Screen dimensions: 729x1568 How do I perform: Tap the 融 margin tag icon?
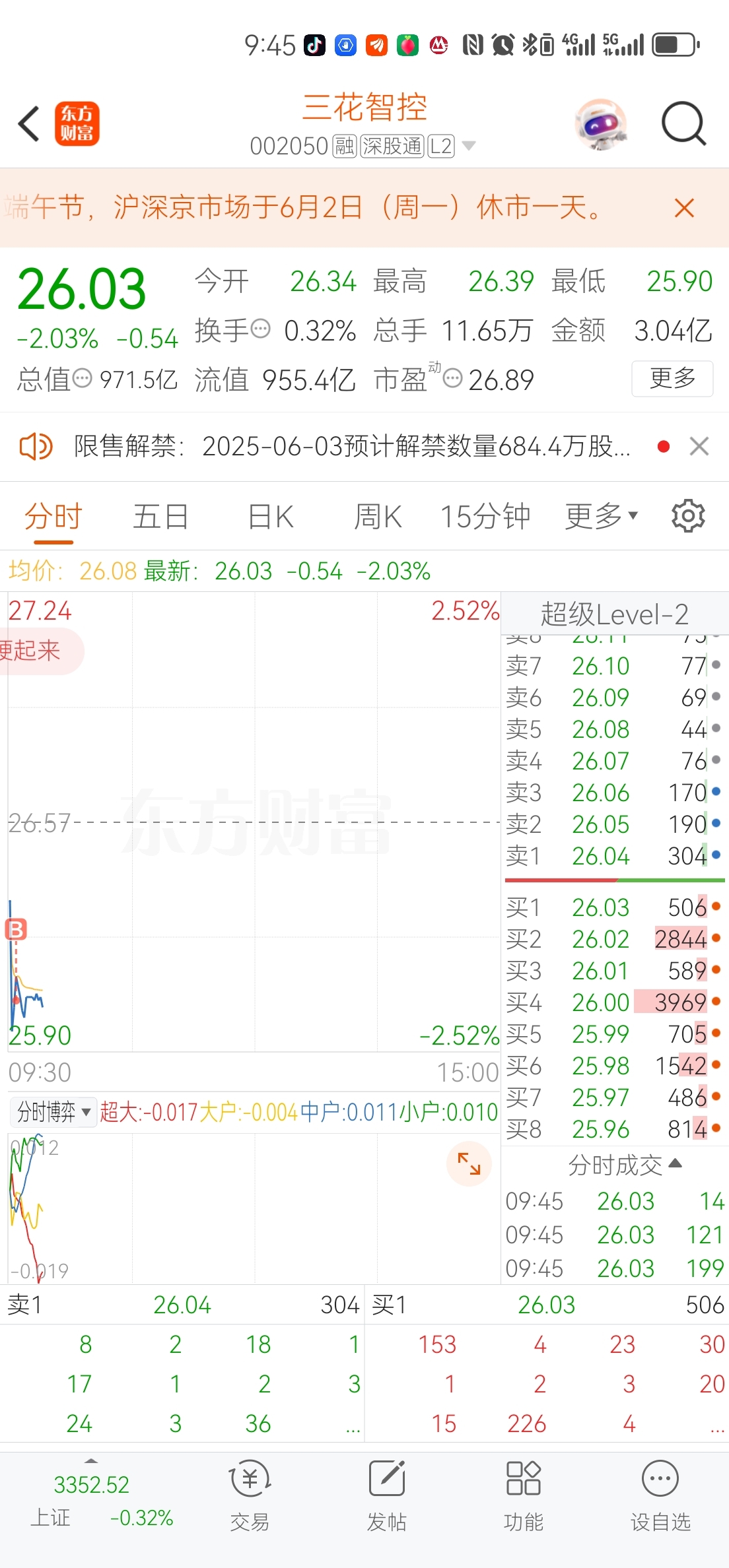[x=345, y=146]
